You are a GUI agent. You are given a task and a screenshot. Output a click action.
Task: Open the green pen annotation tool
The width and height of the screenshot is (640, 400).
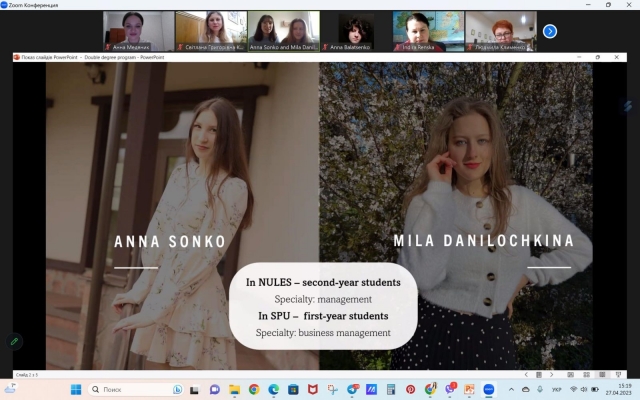[14, 341]
